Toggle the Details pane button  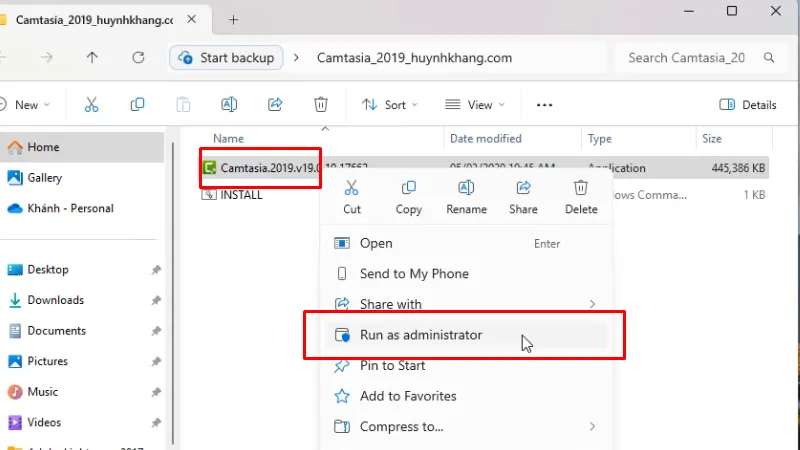click(748, 105)
